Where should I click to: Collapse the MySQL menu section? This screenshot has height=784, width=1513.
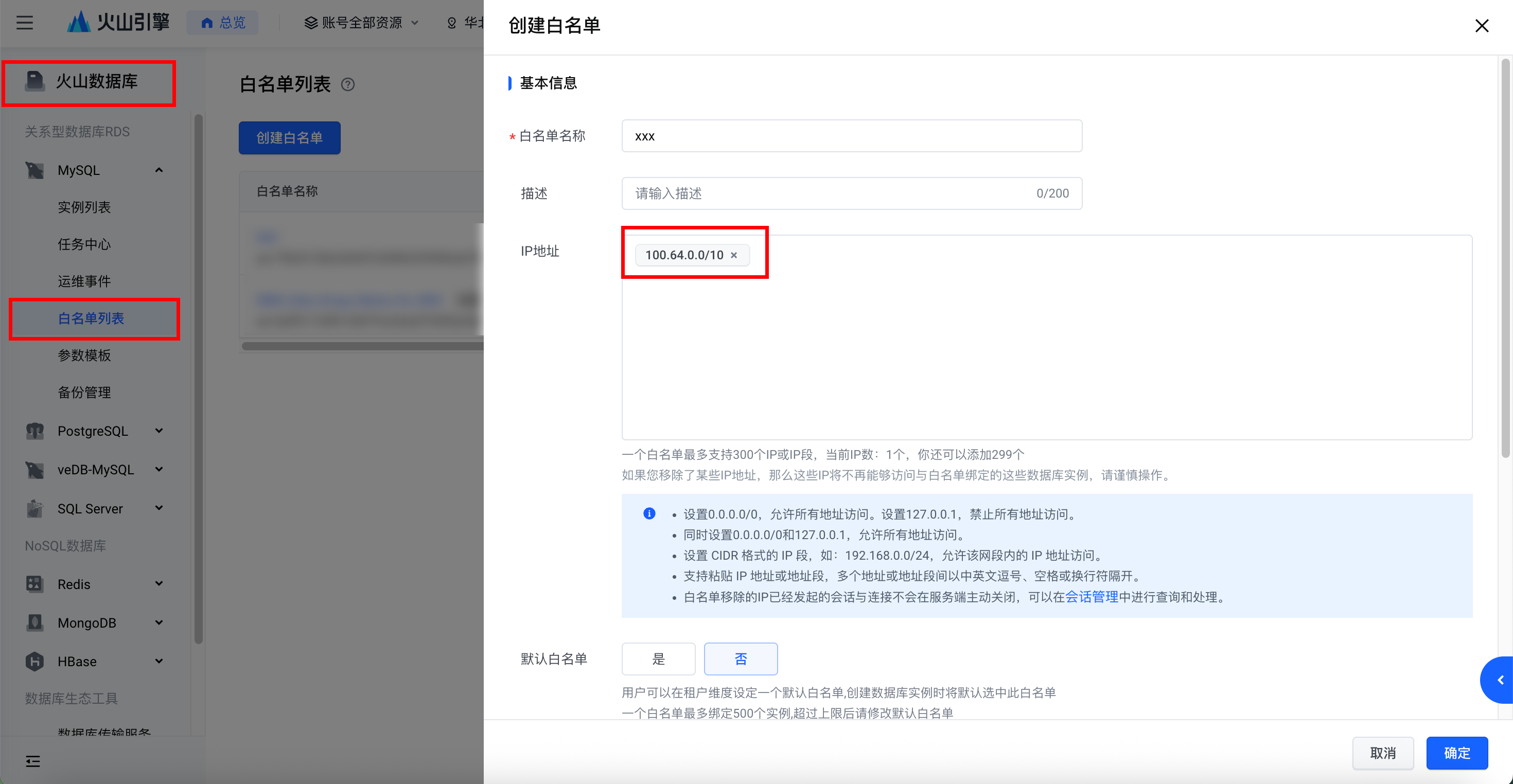pyautogui.click(x=159, y=170)
